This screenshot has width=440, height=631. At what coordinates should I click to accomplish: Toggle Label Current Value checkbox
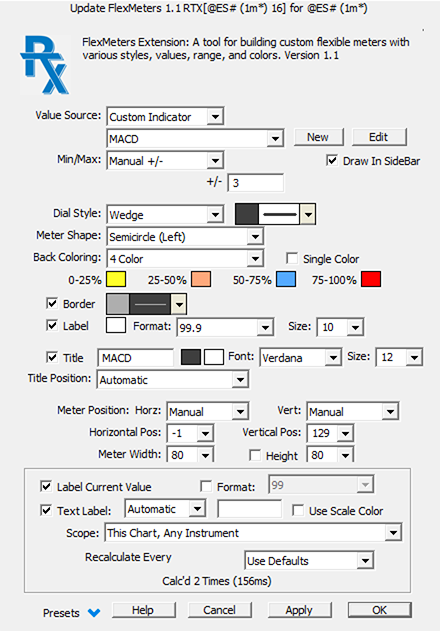pos(46,486)
